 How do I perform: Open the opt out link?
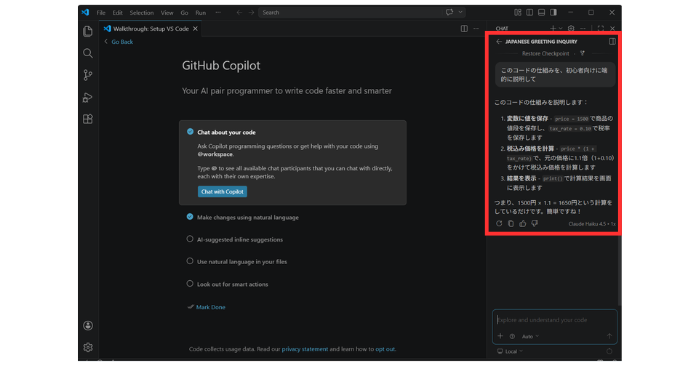[x=385, y=349]
